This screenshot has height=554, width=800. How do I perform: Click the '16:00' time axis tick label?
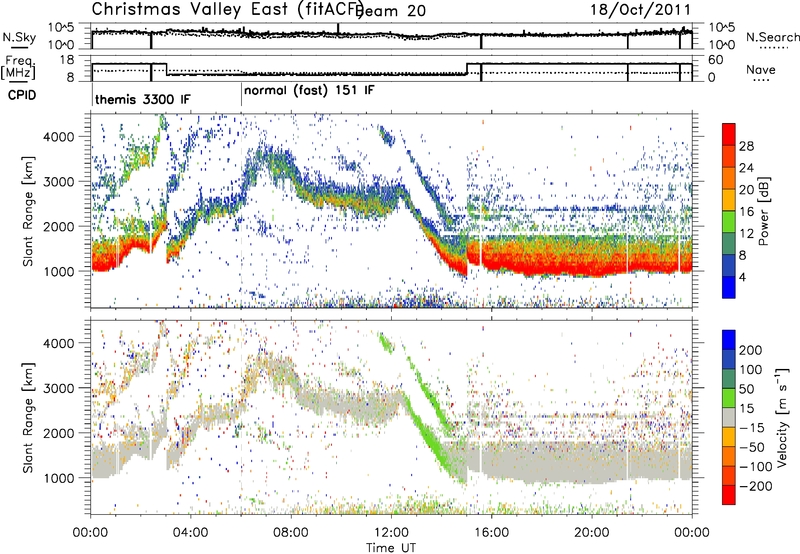(x=491, y=533)
